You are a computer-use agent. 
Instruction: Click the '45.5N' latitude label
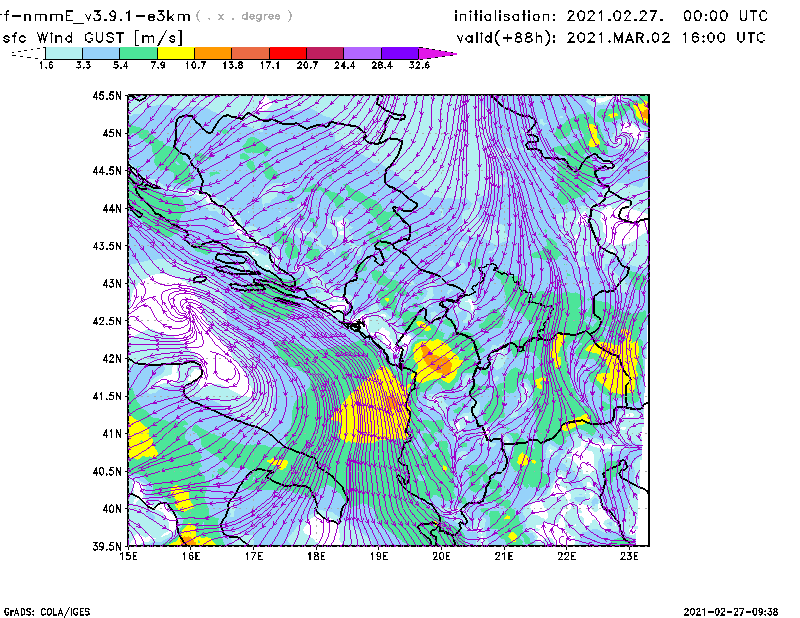pyautogui.click(x=107, y=95)
